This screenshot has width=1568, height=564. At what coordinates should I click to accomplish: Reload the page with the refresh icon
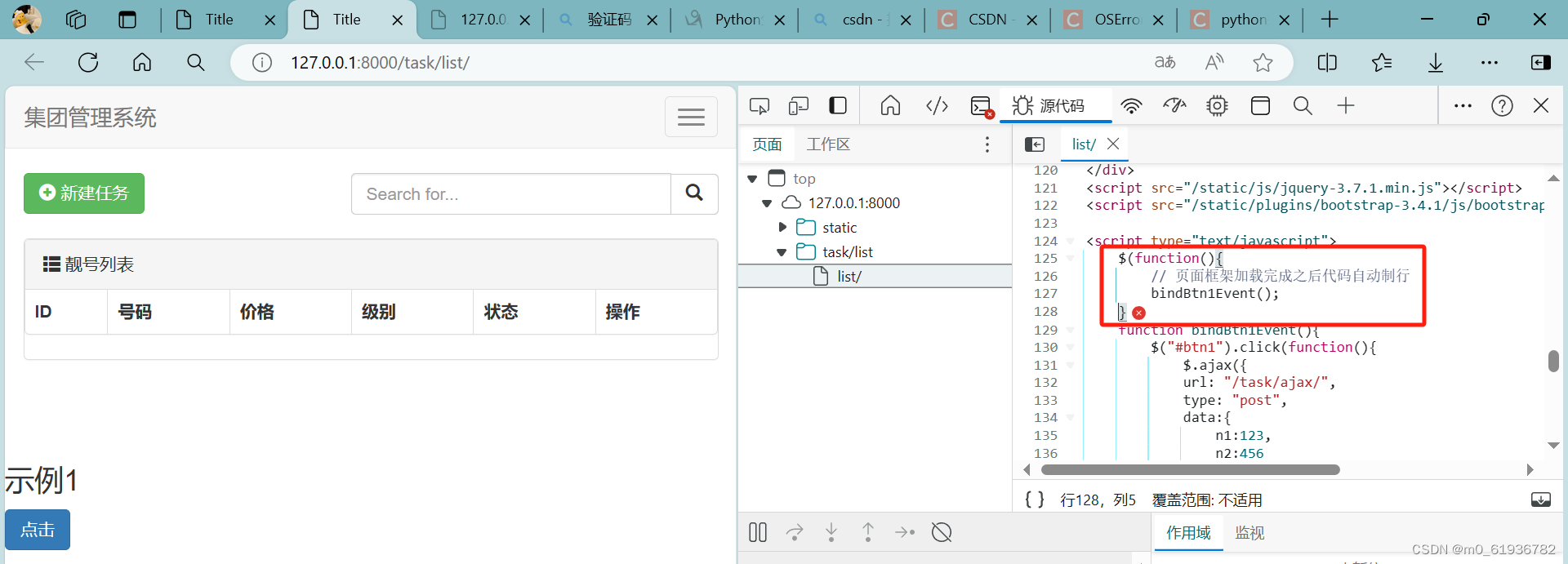pyautogui.click(x=88, y=62)
